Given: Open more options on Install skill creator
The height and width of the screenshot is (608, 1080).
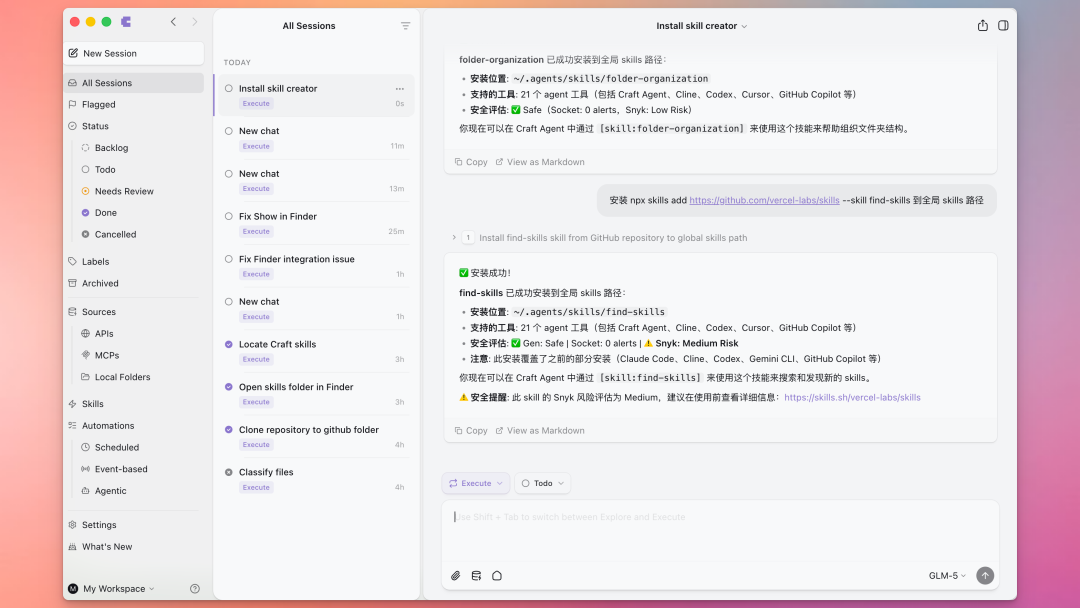Looking at the screenshot, I should (399, 89).
